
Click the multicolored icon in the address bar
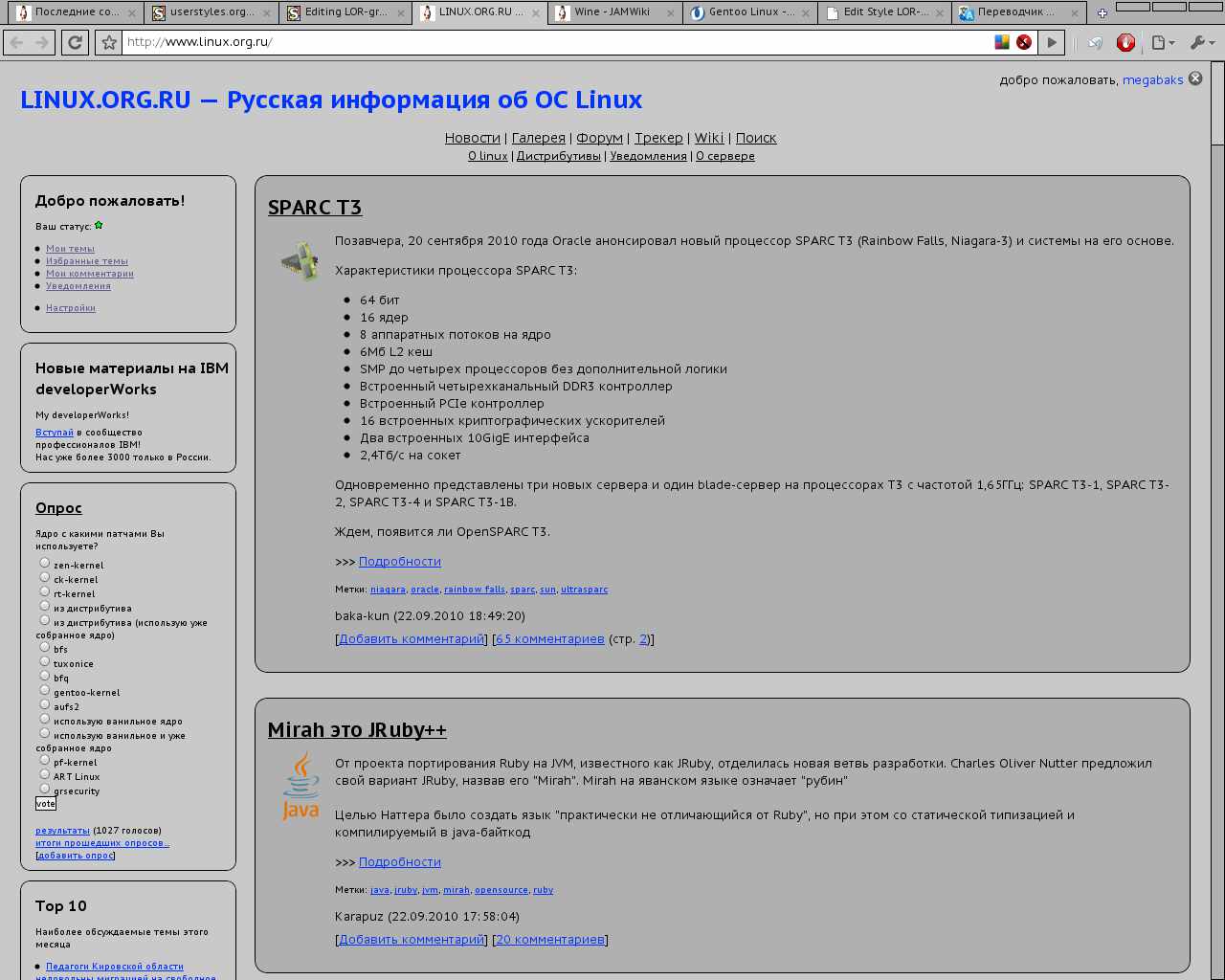tap(1002, 42)
